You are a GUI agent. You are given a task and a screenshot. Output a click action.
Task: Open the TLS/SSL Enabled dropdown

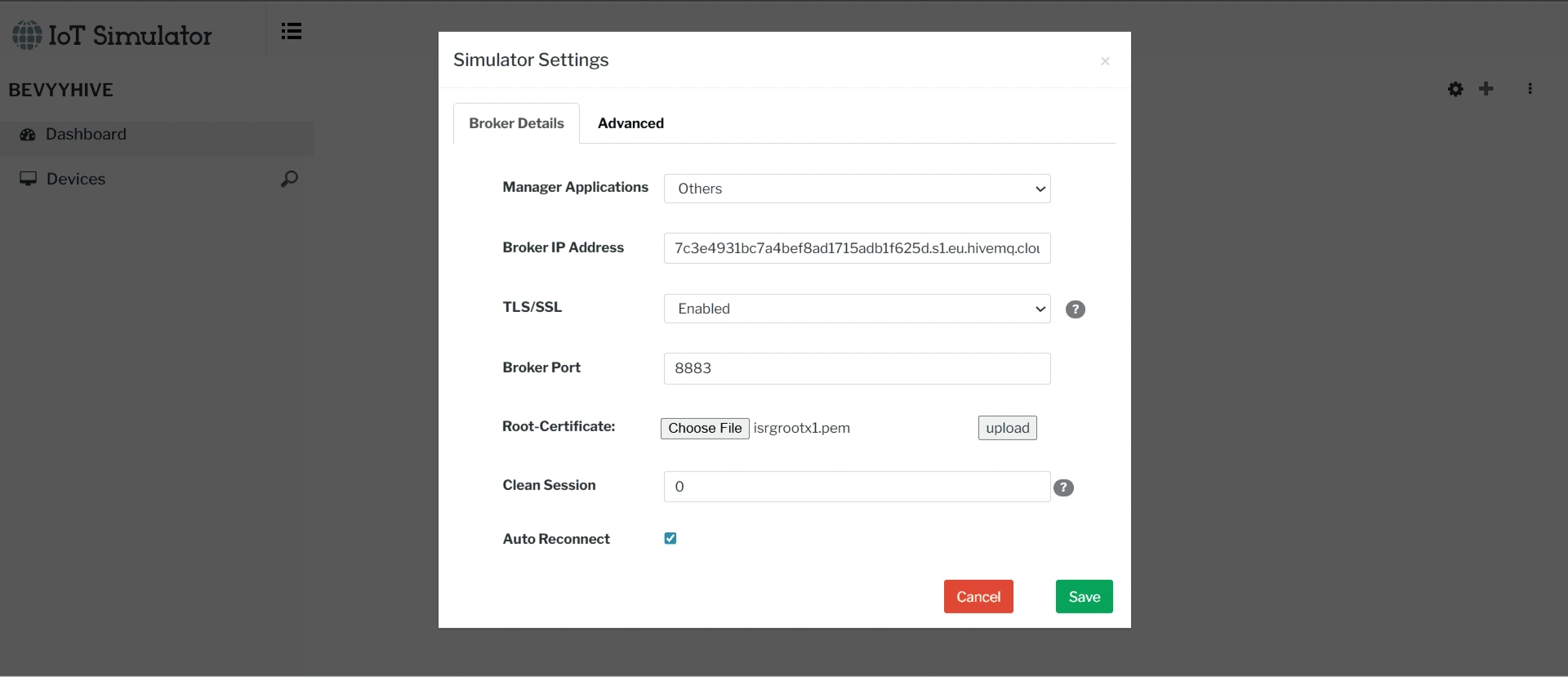tap(857, 309)
